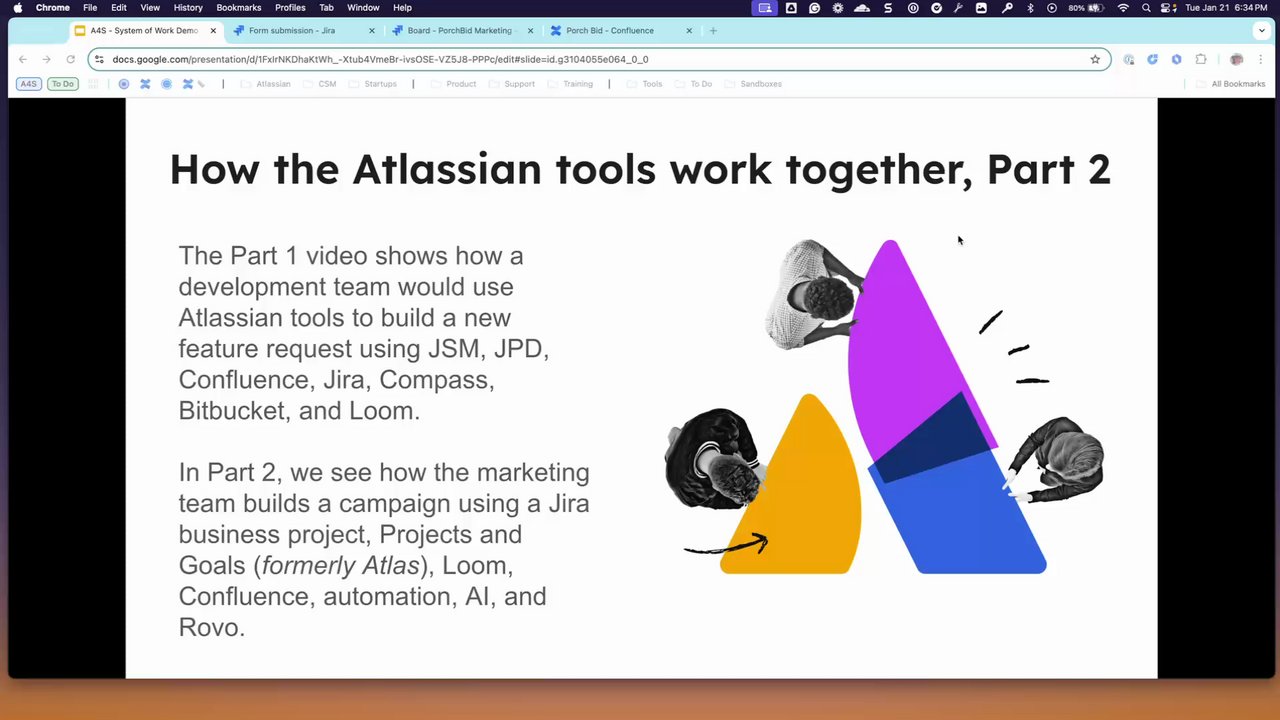The height and width of the screenshot is (720, 1280).
Task: Open the Atlassian bookmarks folder
Action: coord(265,84)
